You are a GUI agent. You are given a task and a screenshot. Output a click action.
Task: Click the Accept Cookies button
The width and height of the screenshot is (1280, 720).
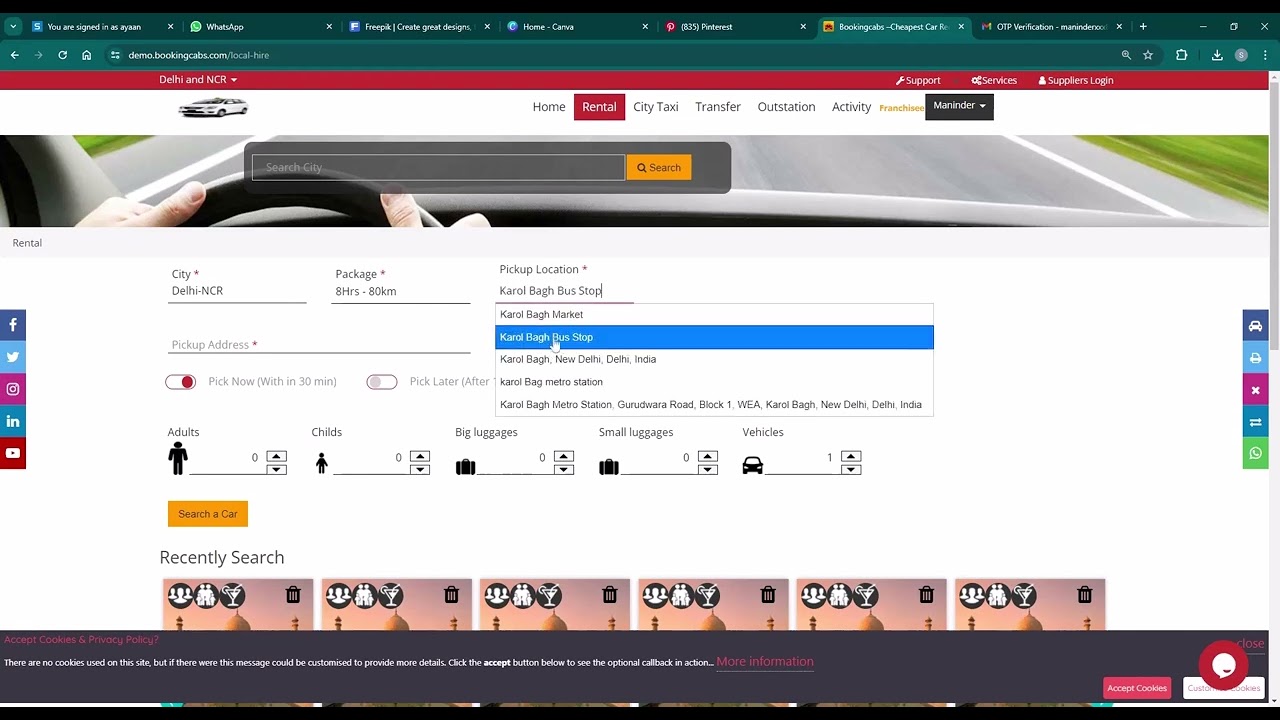click(x=1137, y=688)
